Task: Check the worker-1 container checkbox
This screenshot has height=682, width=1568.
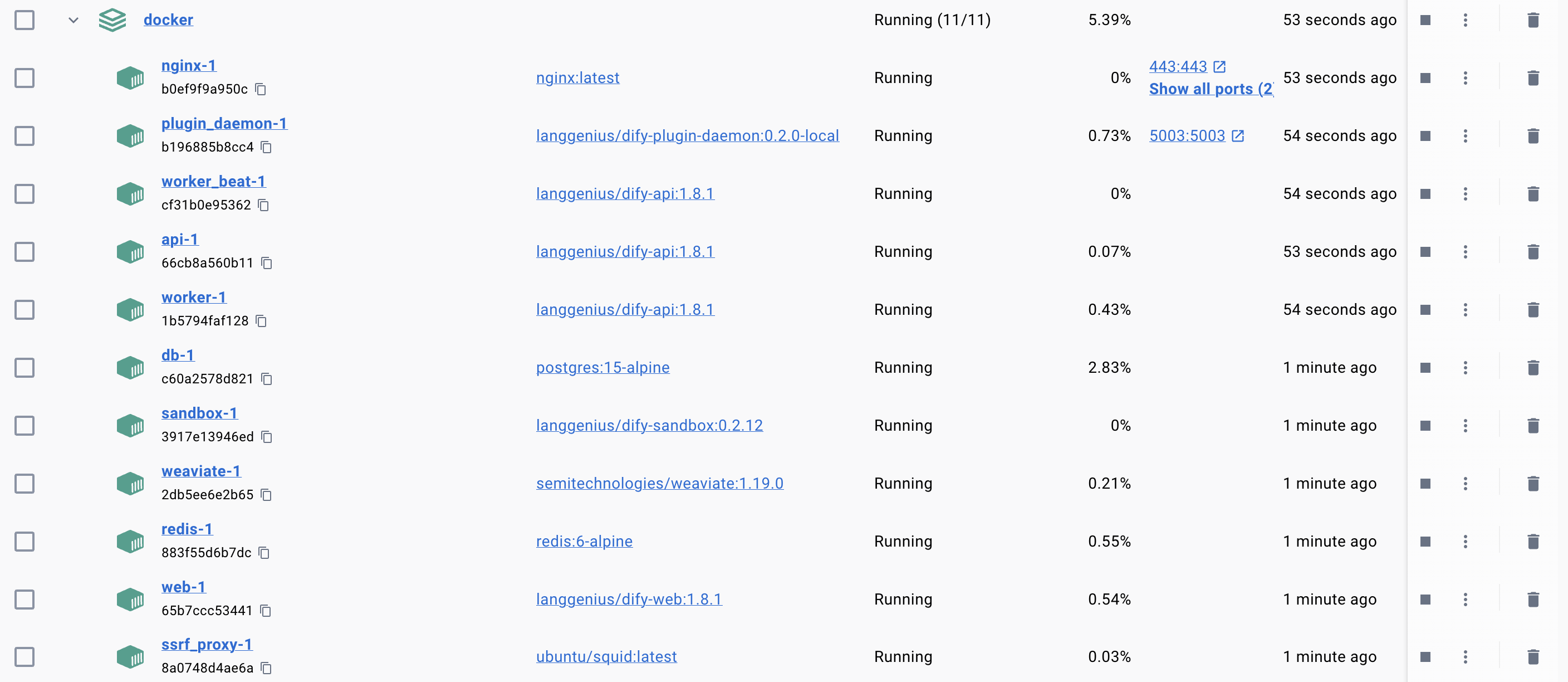Action: [x=24, y=309]
